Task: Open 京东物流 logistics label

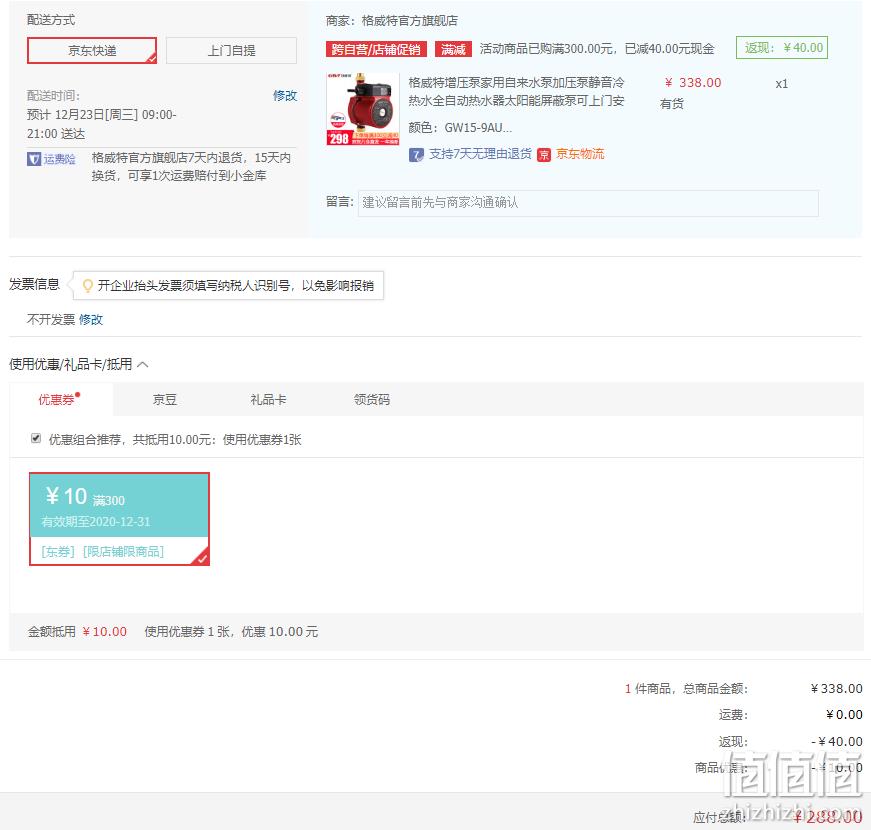Action: [x=580, y=154]
